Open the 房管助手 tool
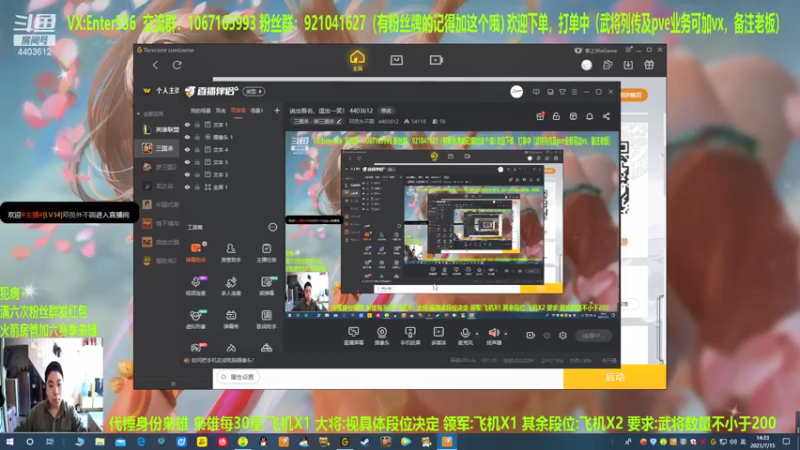The image size is (800, 450). [231, 253]
